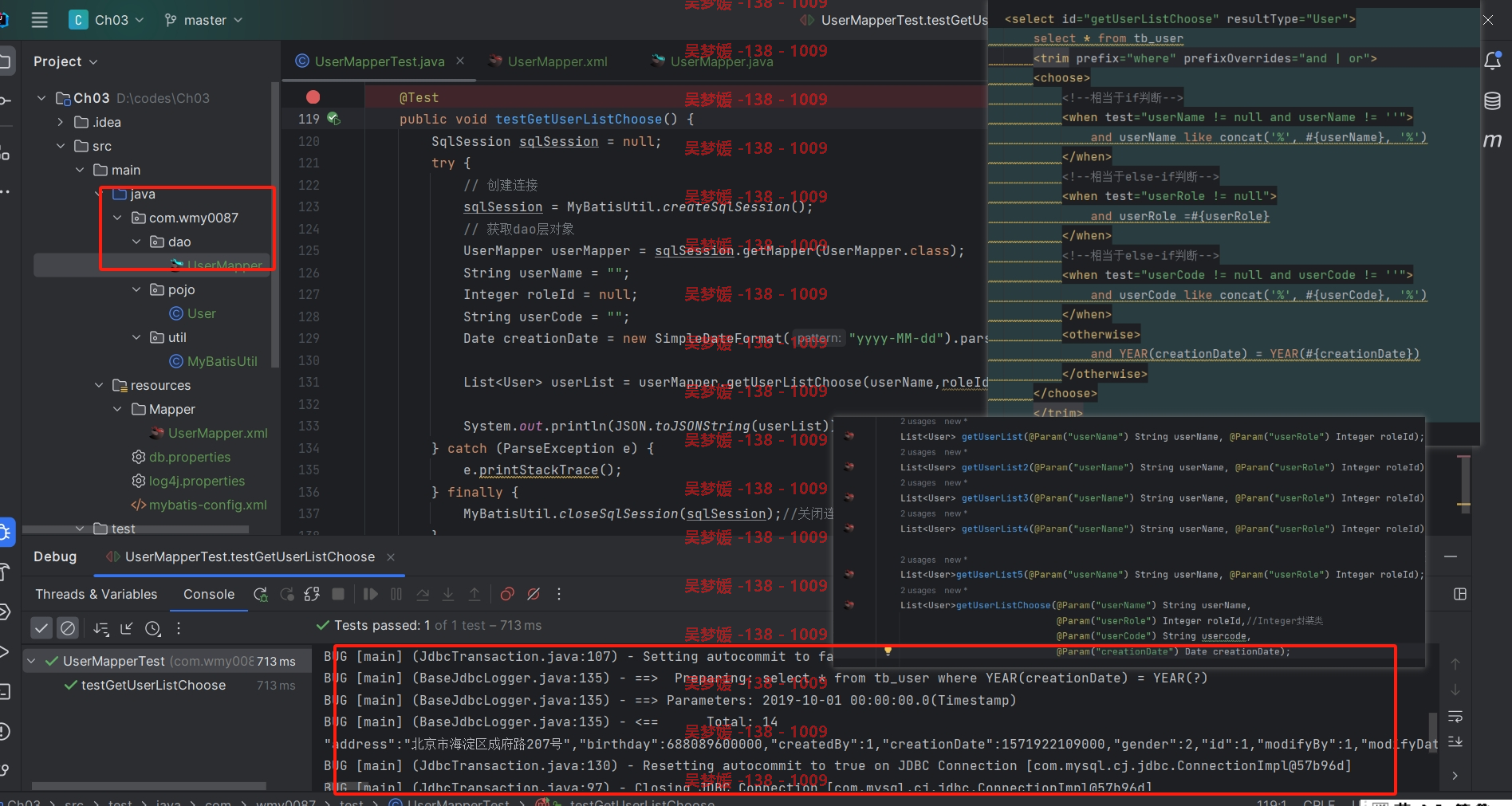Collapse the resources folder
The image size is (1512, 806).
99,385
